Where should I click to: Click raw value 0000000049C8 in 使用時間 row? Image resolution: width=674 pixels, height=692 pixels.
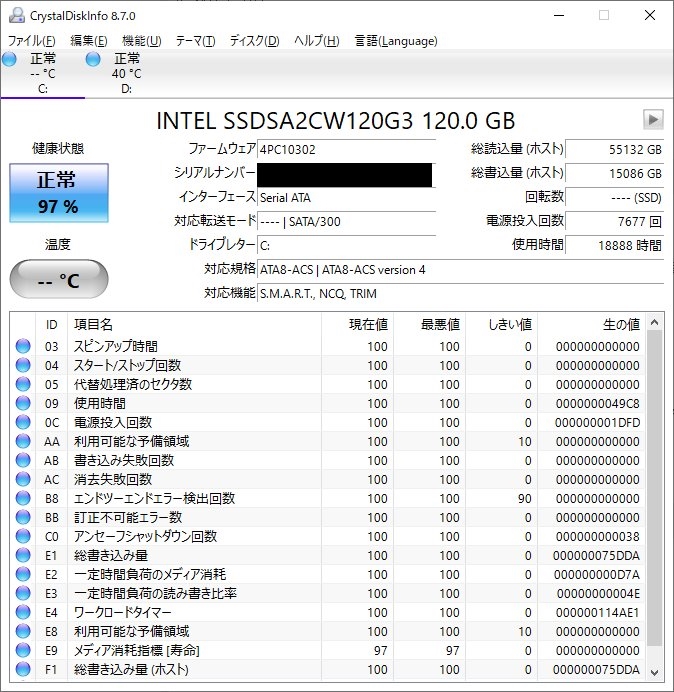597,403
